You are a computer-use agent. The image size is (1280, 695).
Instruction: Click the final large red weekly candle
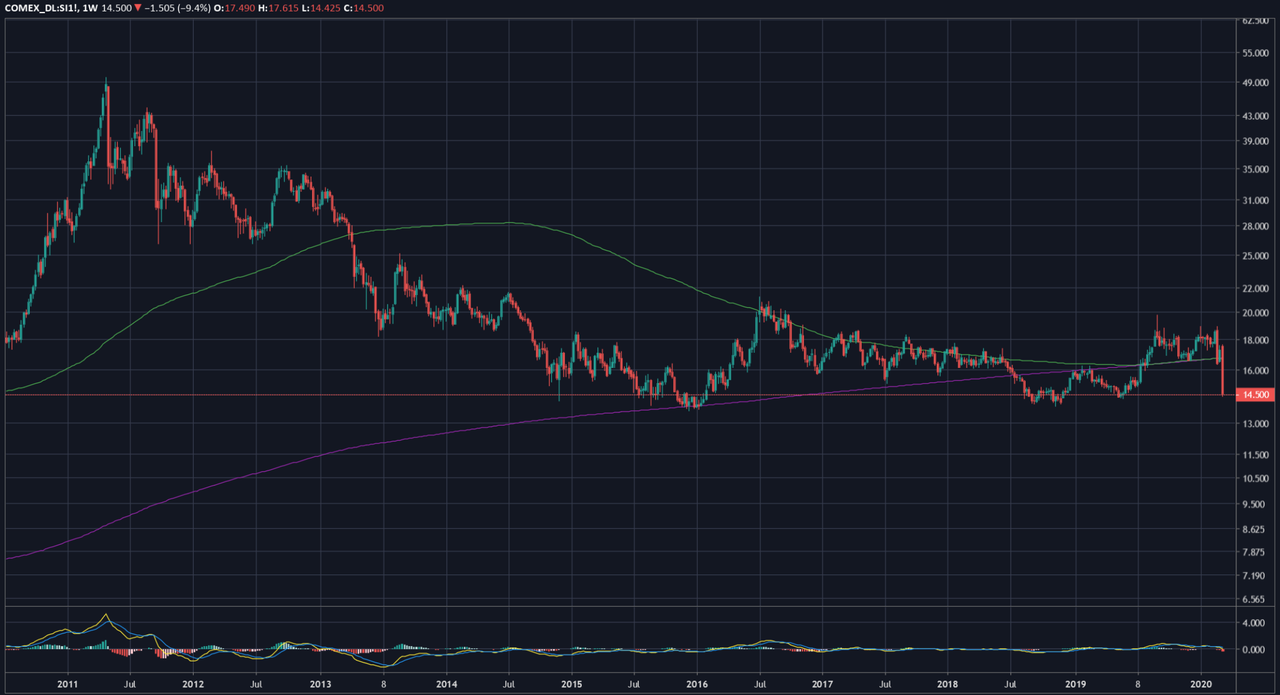1224,370
